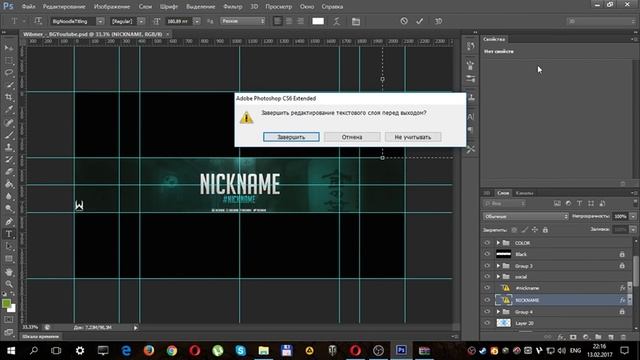Select the Move tool in toolbox
Viewport: 640px width, 360px height.
pos(9,48)
